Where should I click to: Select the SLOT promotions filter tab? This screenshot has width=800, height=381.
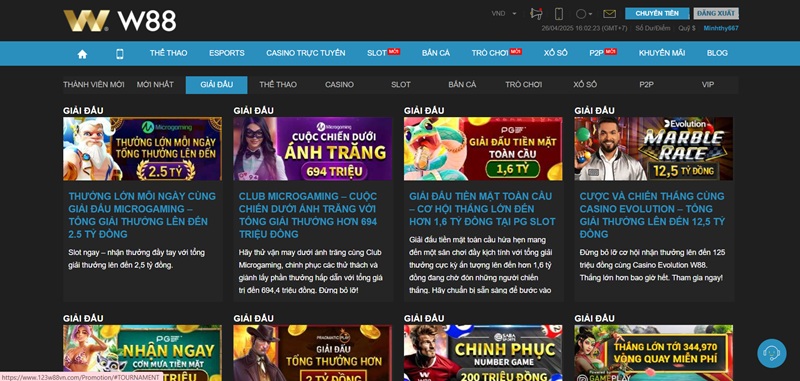[x=401, y=85]
